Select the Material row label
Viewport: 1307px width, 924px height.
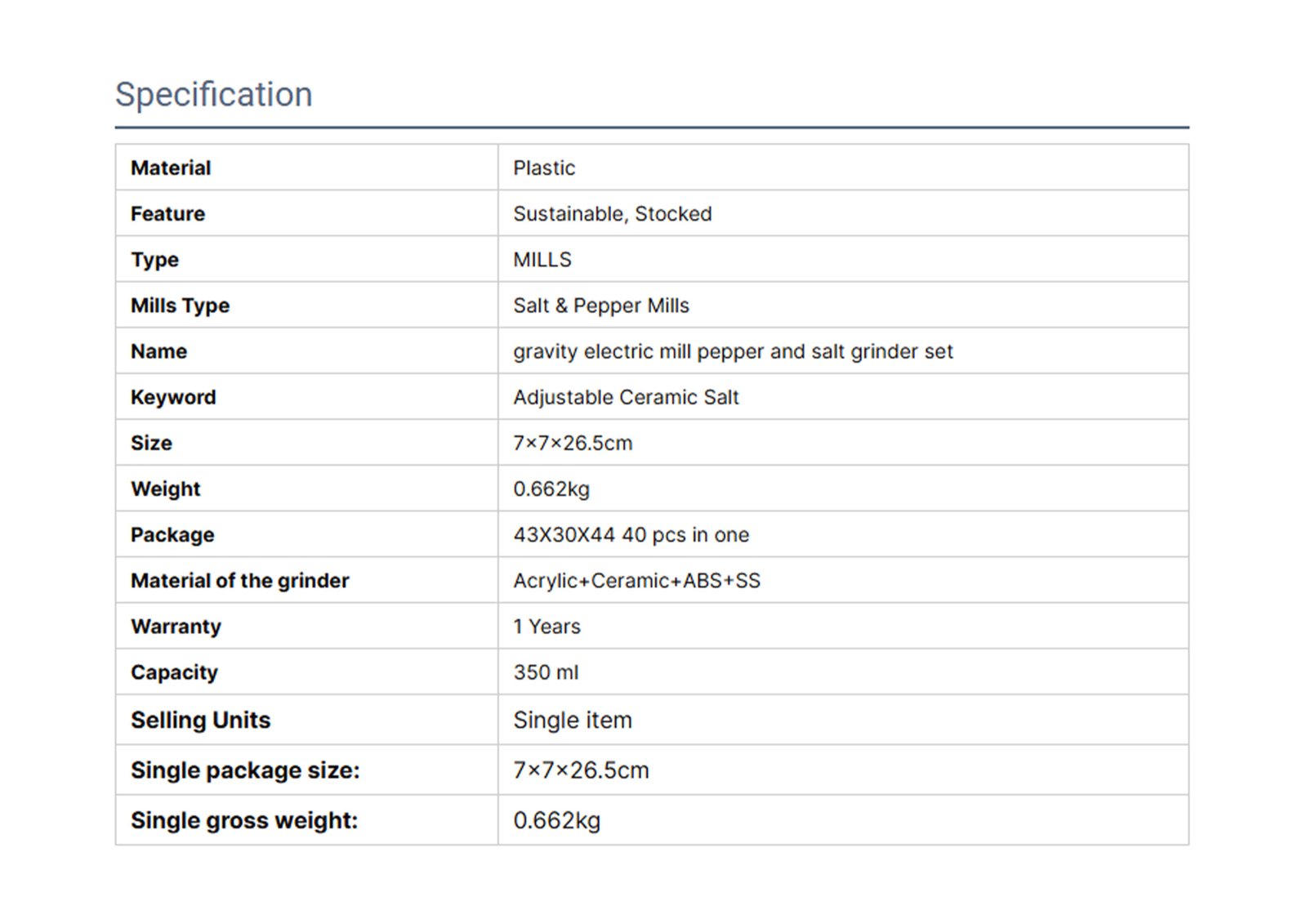click(171, 168)
